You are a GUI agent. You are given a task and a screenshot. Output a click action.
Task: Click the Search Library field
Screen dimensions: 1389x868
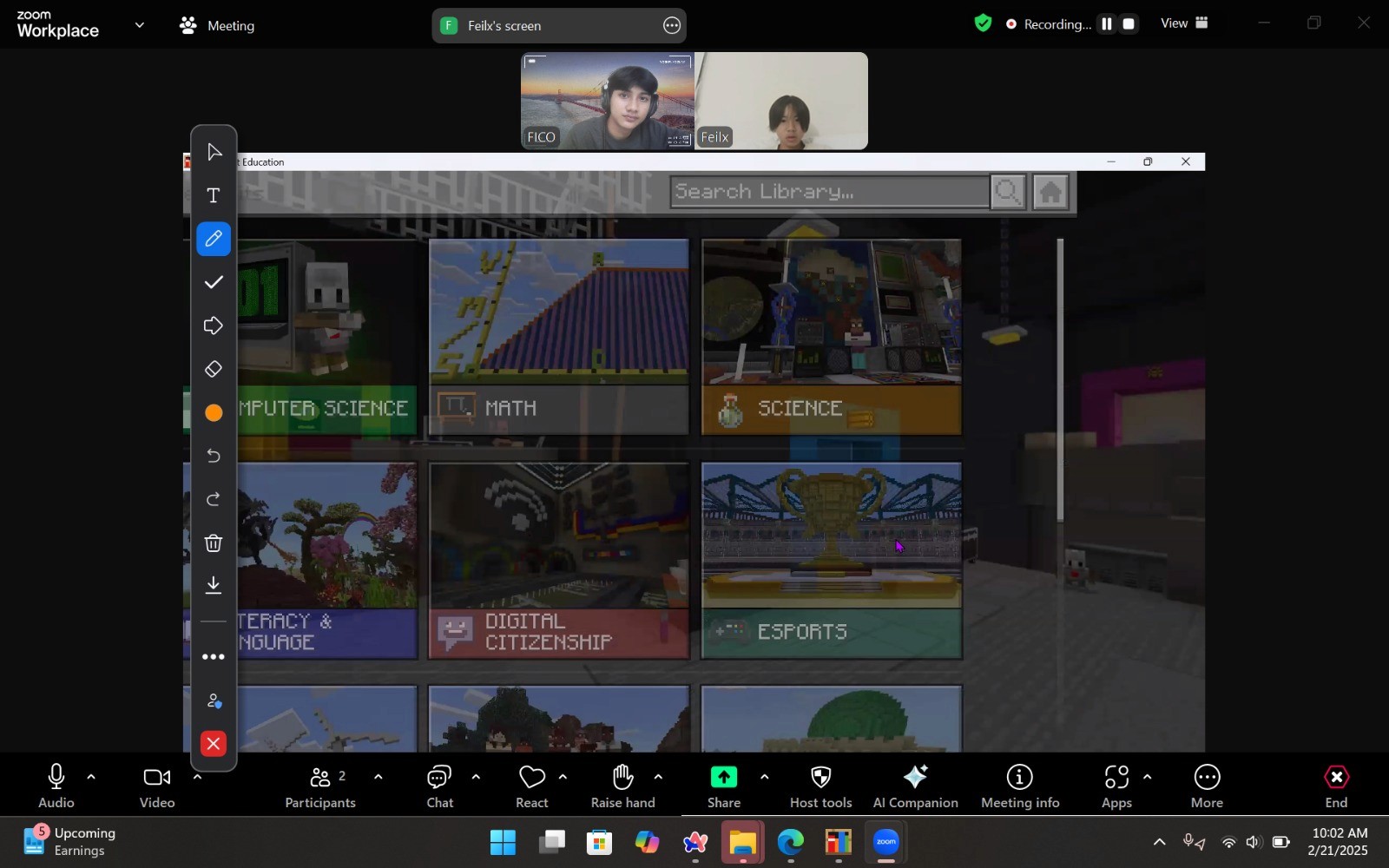pos(829,192)
